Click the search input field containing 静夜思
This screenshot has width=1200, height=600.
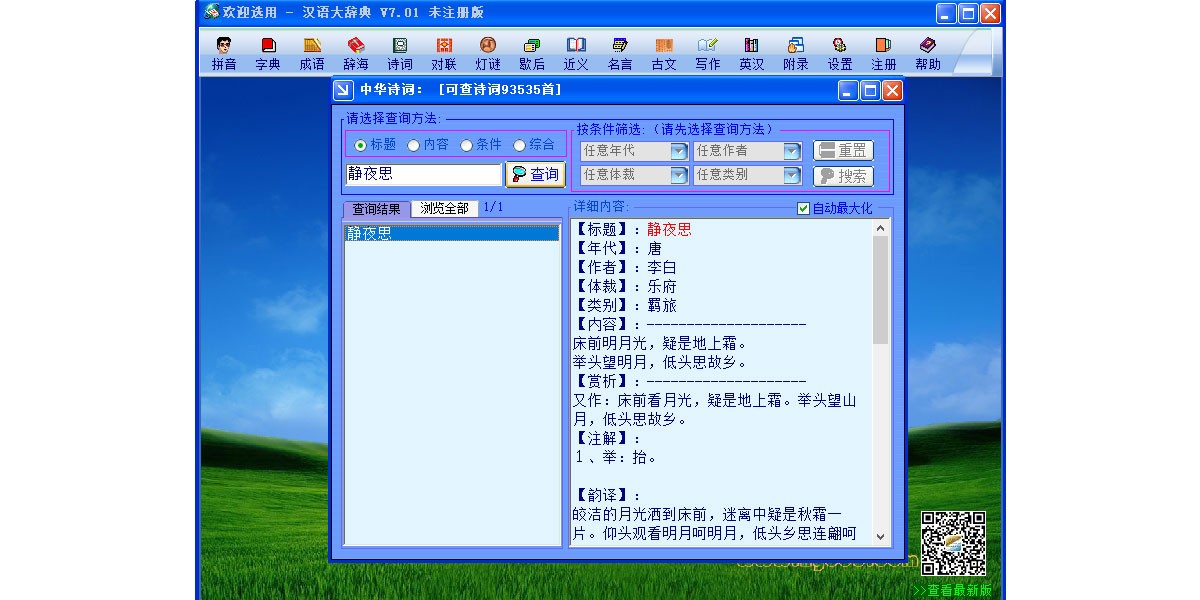424,174
